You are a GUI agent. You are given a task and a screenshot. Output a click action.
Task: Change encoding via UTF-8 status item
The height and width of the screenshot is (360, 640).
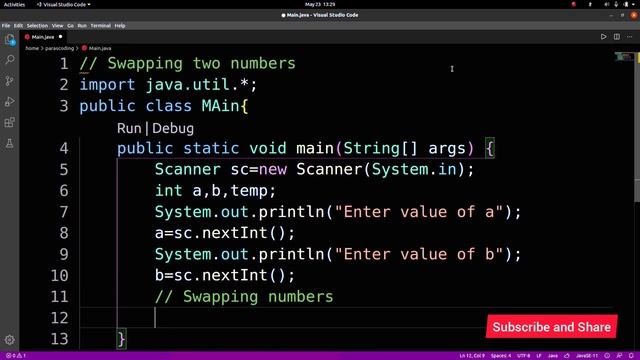524,356
